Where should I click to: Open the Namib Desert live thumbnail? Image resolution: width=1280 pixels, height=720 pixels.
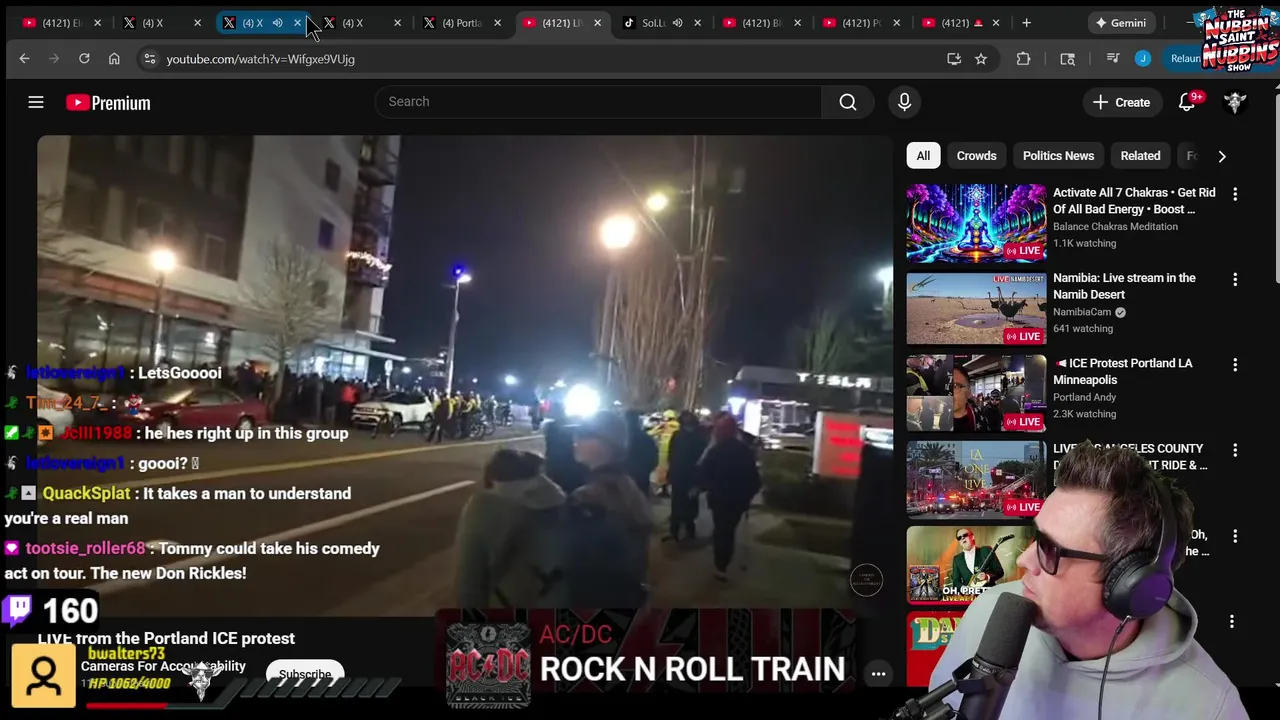pyautogui.click(x=976, y=308)
